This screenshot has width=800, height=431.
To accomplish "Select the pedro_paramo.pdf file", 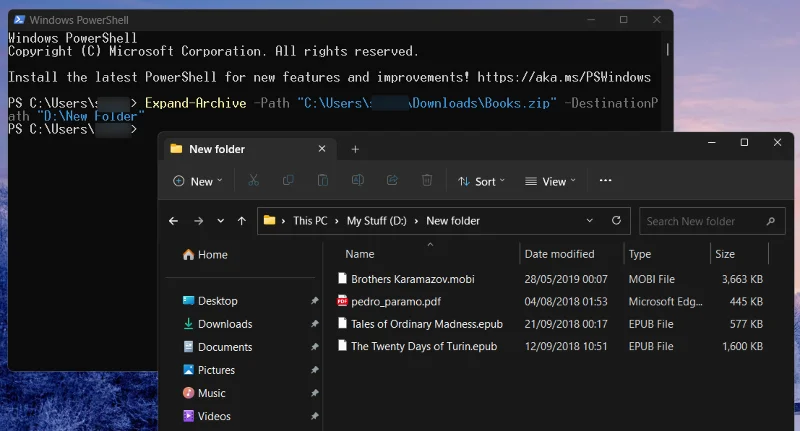I will (x=396, y=301).
